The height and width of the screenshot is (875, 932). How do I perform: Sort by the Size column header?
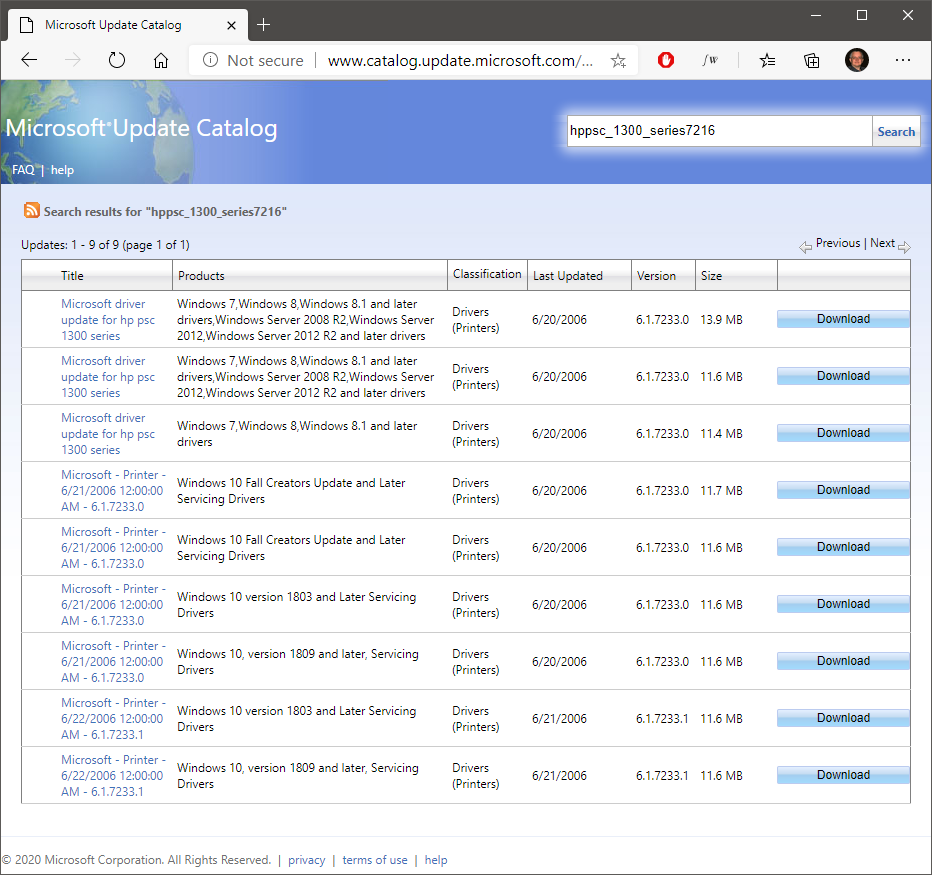tap(711, 276)
